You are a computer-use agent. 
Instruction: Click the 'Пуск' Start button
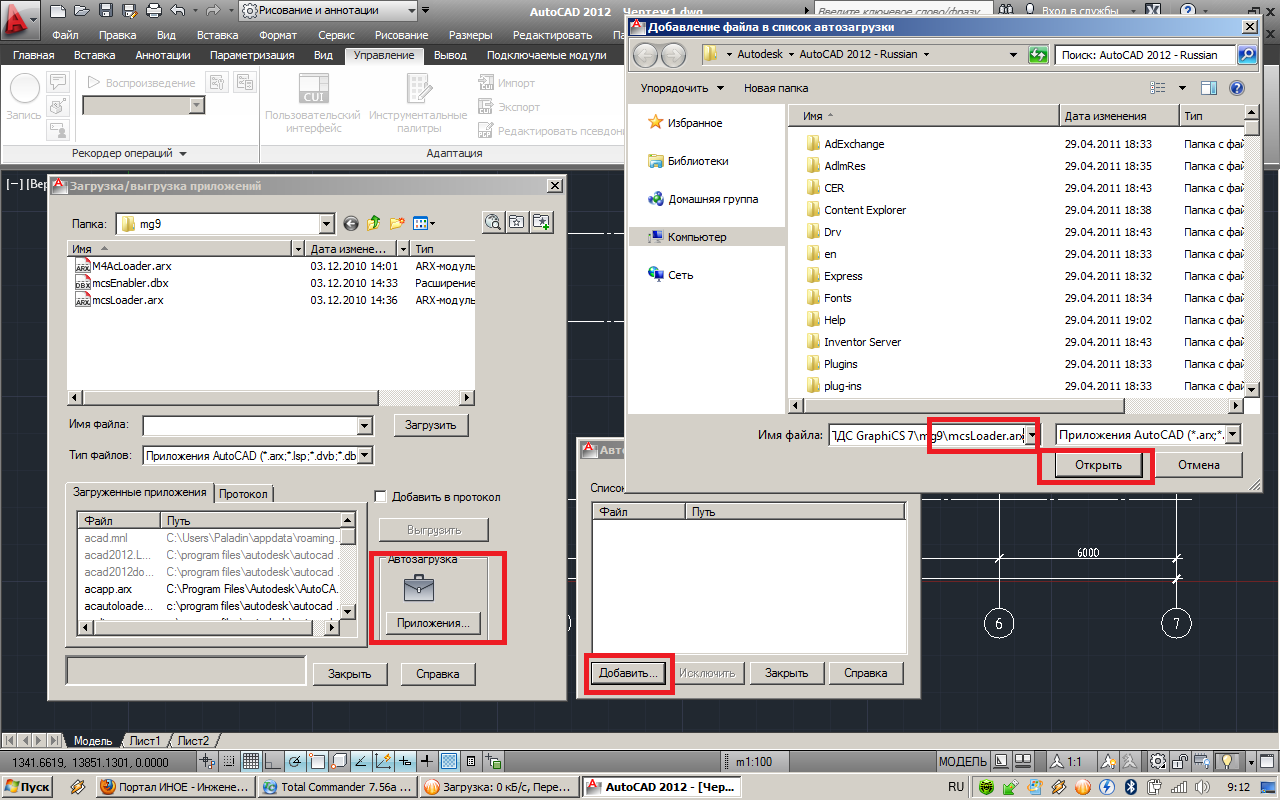(x=28, y=787)
